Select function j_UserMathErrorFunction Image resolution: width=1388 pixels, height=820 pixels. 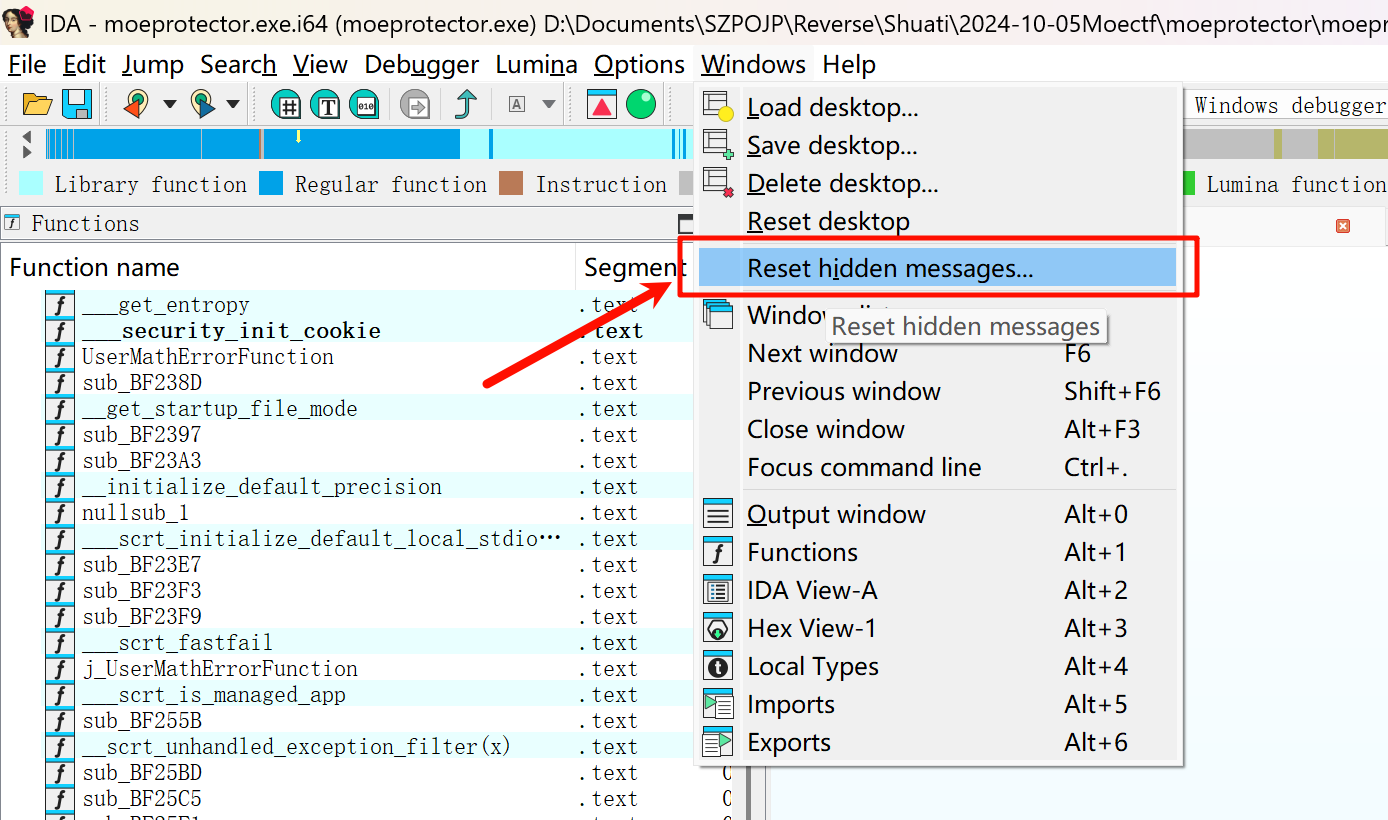(x=220, y=669)
